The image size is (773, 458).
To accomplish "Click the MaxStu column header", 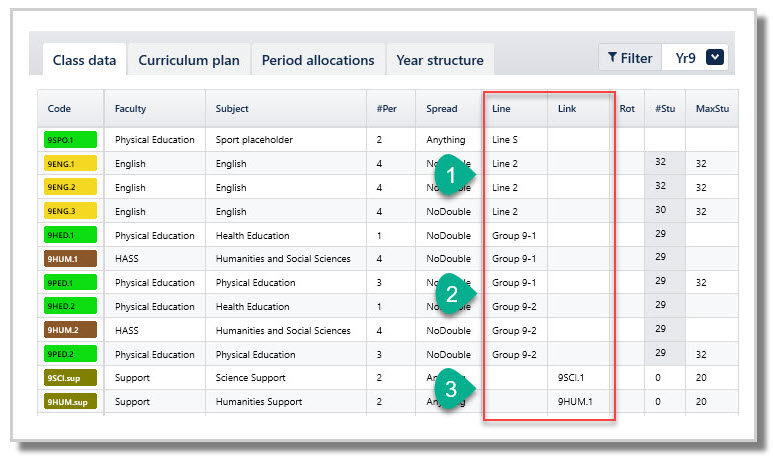I will [712, 108].
